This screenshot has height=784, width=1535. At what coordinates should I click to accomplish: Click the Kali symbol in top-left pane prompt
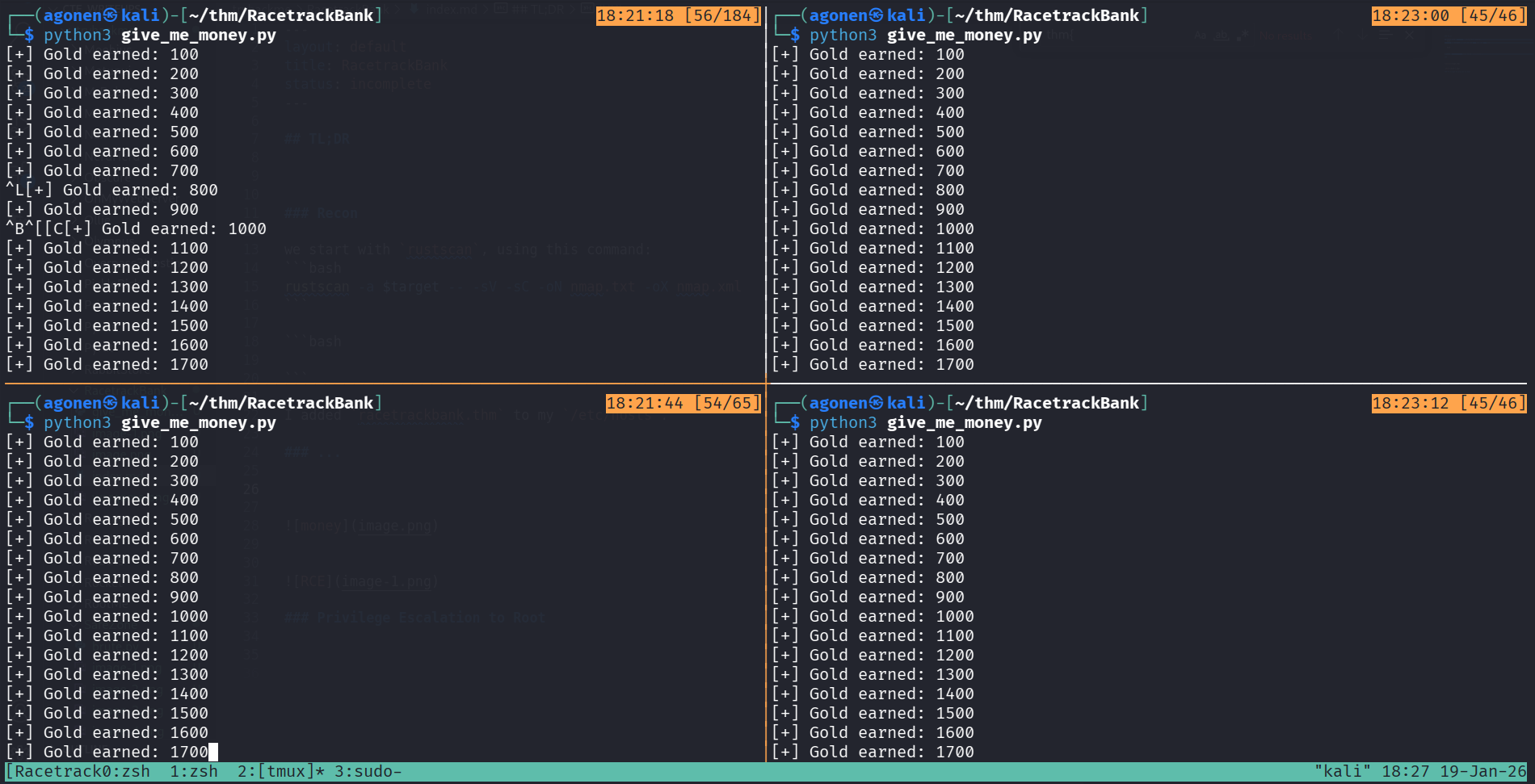click(111, 15)
